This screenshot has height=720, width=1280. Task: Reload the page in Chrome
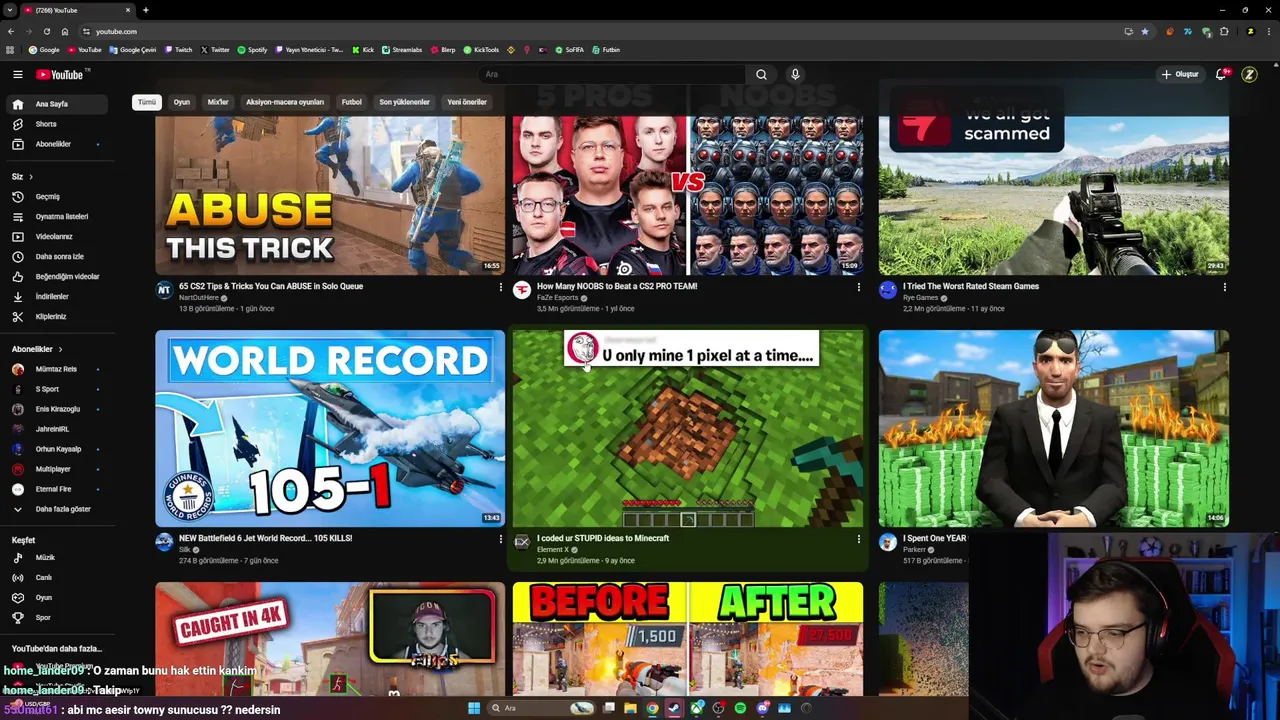46,31
